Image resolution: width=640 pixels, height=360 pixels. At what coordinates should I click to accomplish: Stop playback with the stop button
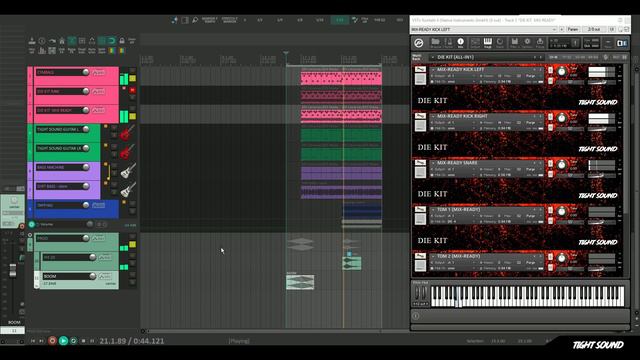coord(83,340)
